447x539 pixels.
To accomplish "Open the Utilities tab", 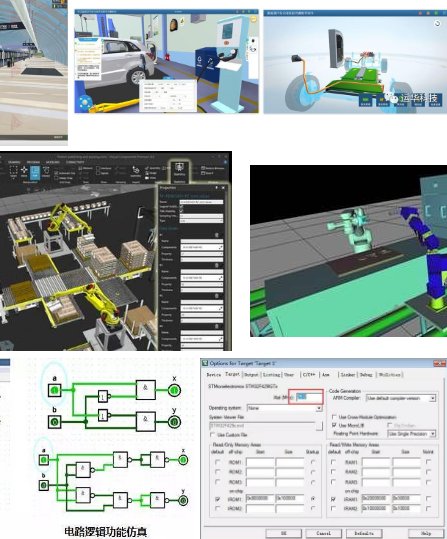I will click(x=390, y=375).
